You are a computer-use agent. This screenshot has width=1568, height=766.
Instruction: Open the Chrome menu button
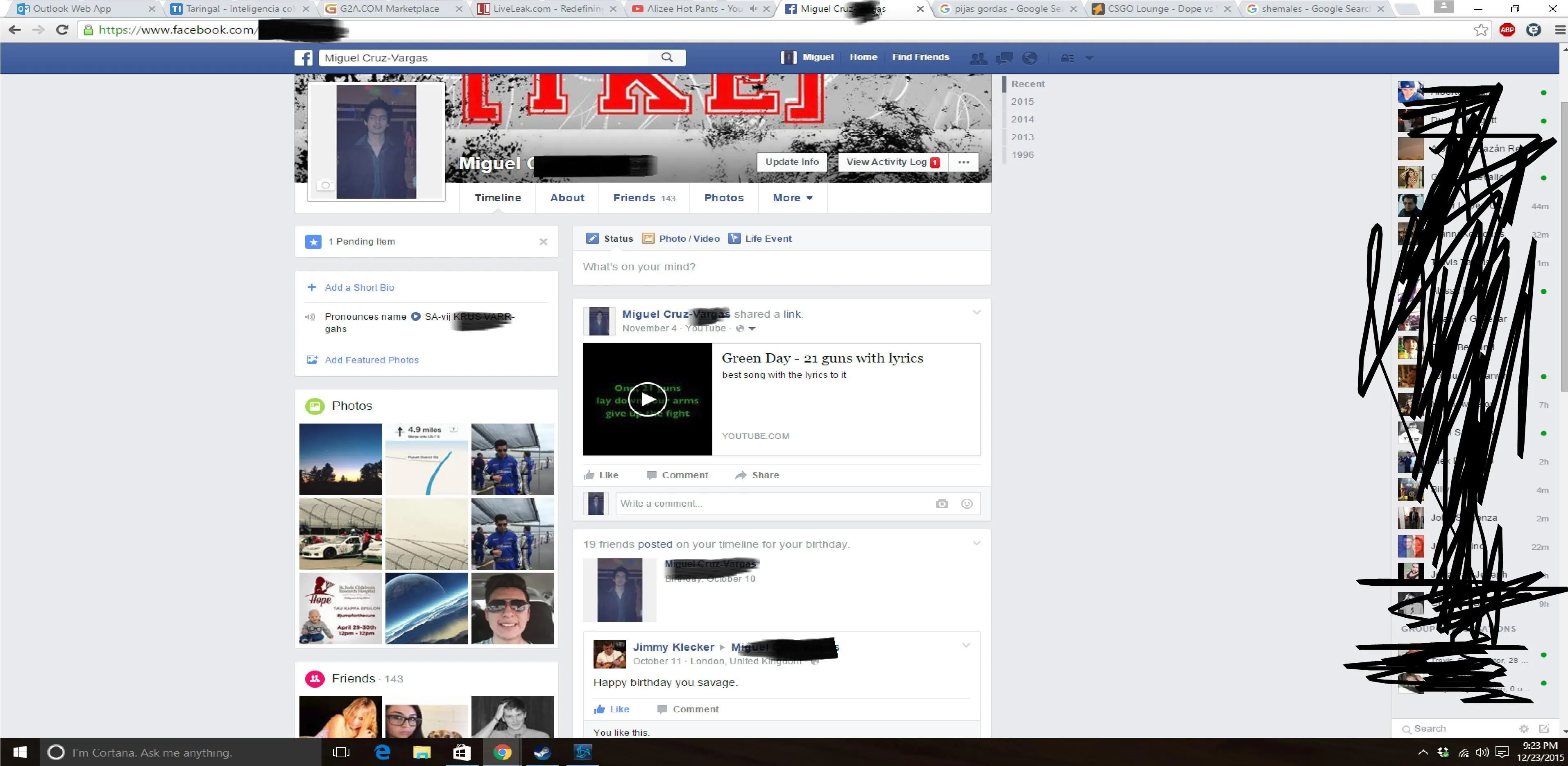[1560, 30]
